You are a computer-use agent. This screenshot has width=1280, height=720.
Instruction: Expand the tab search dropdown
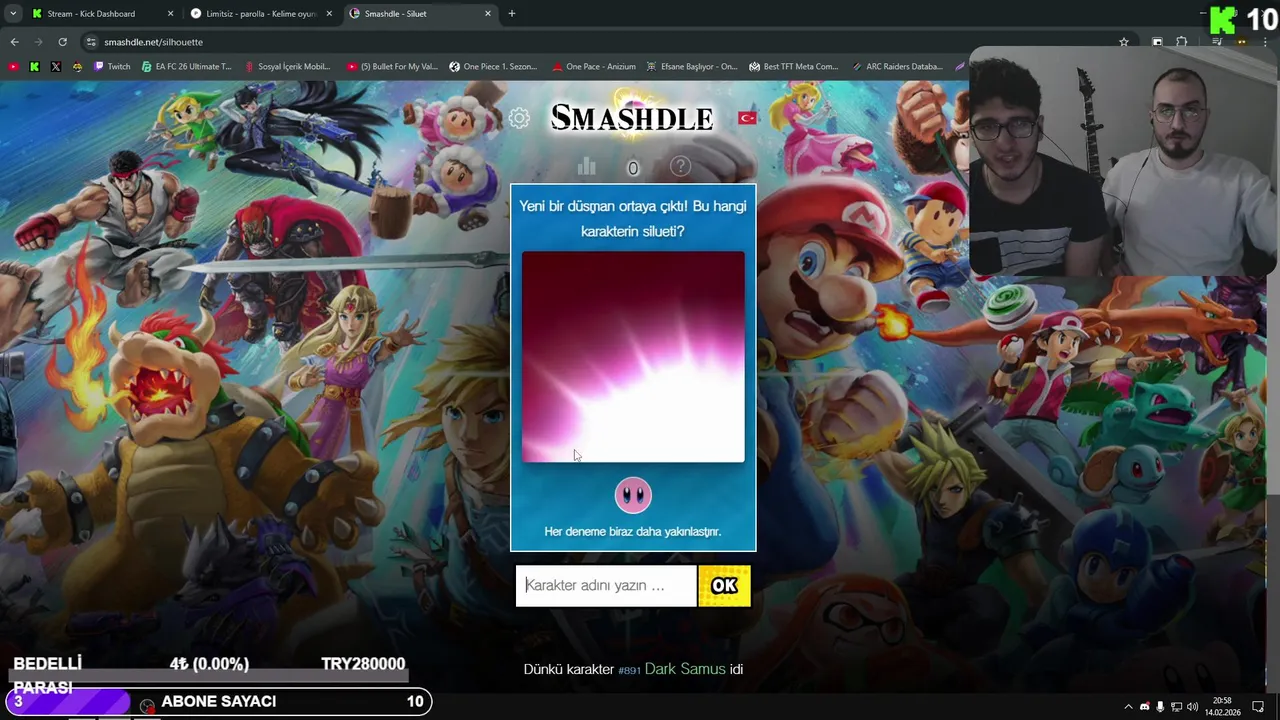(x=13, y=14)
